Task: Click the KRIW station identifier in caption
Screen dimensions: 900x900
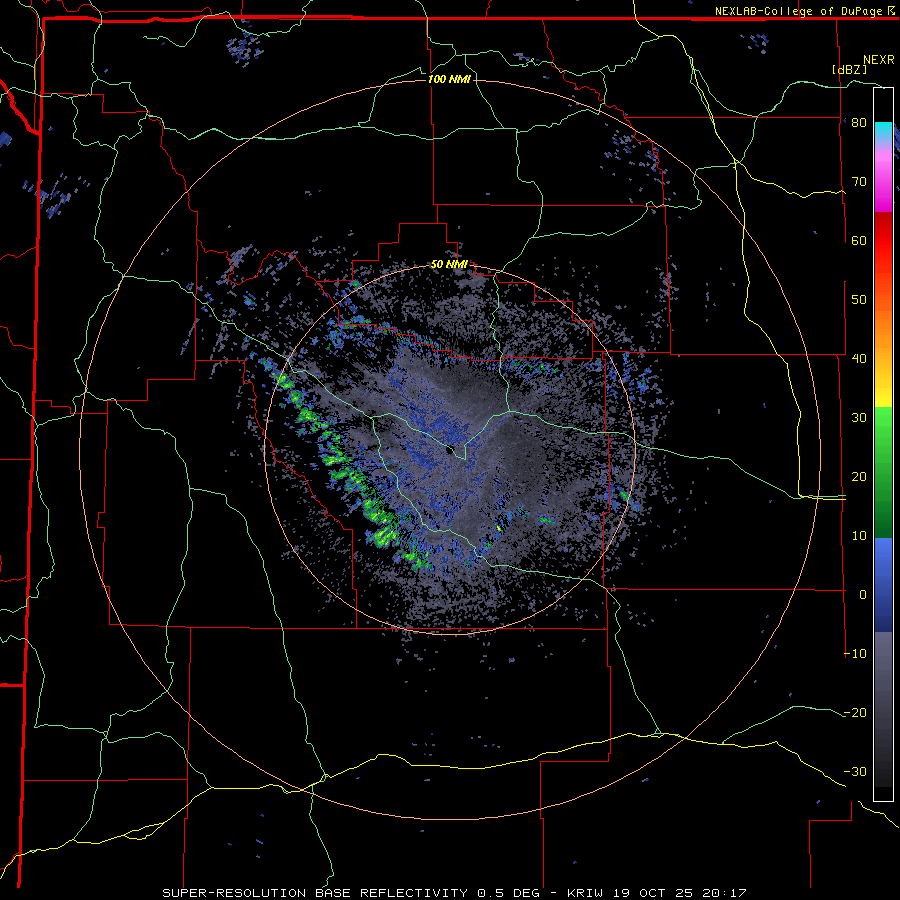Action: click(584, 893)
